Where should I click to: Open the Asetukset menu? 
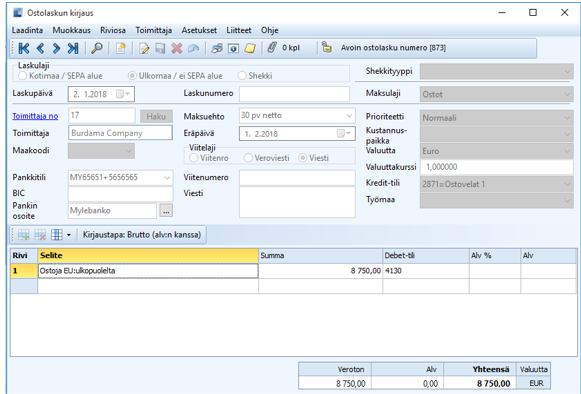(x=199, y=30)
